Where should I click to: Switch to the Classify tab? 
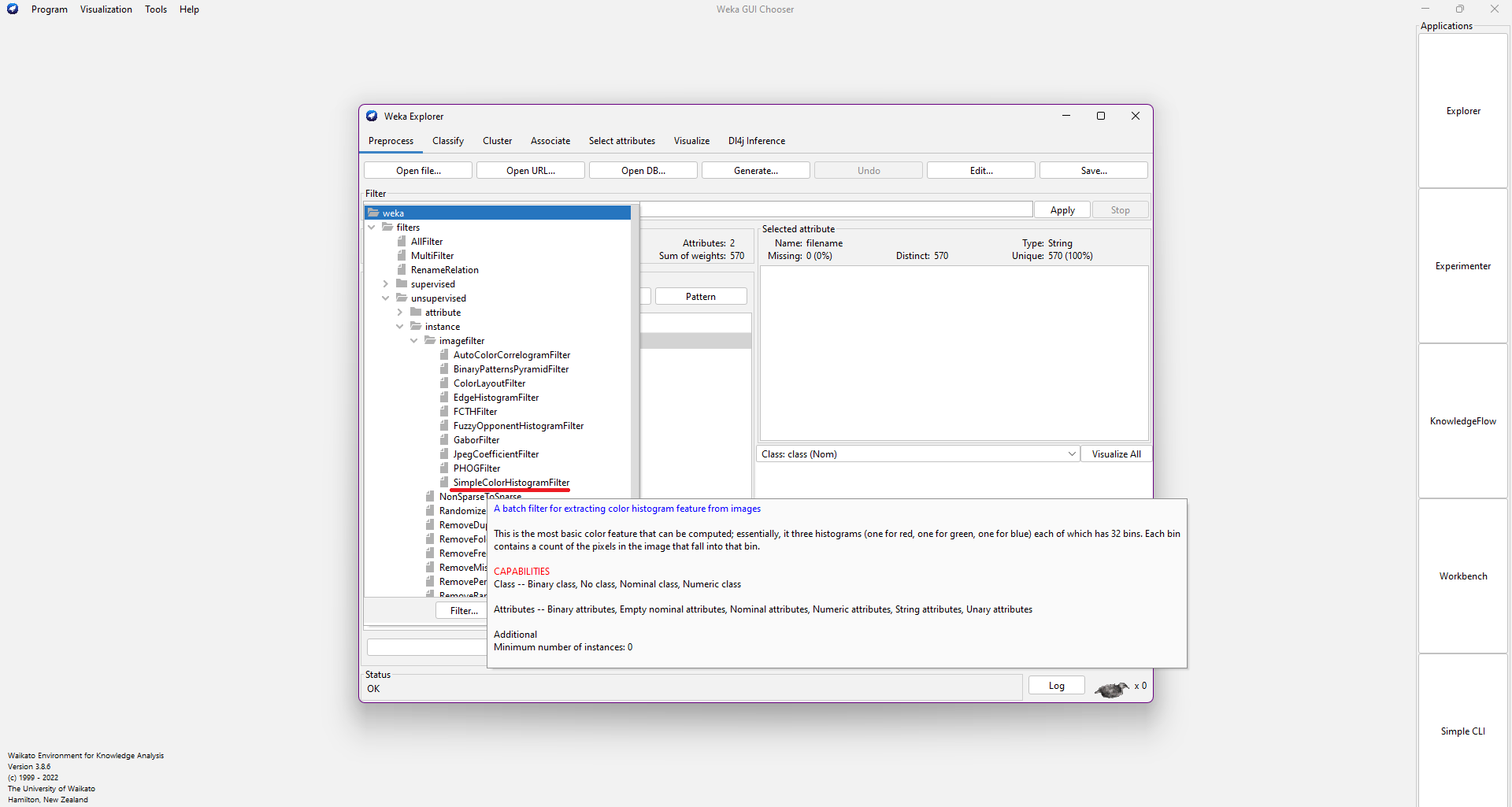pyautogui.click(x=447, y=141)
